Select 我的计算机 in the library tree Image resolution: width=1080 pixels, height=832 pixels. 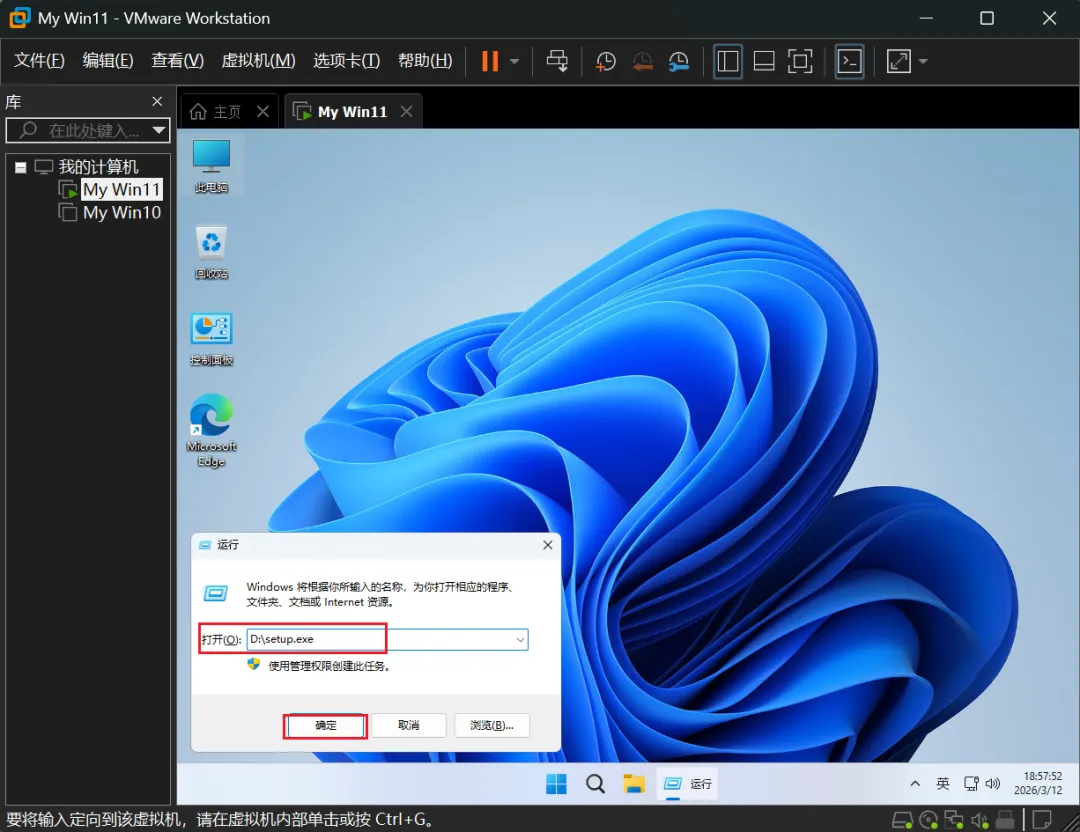[98, 167]
